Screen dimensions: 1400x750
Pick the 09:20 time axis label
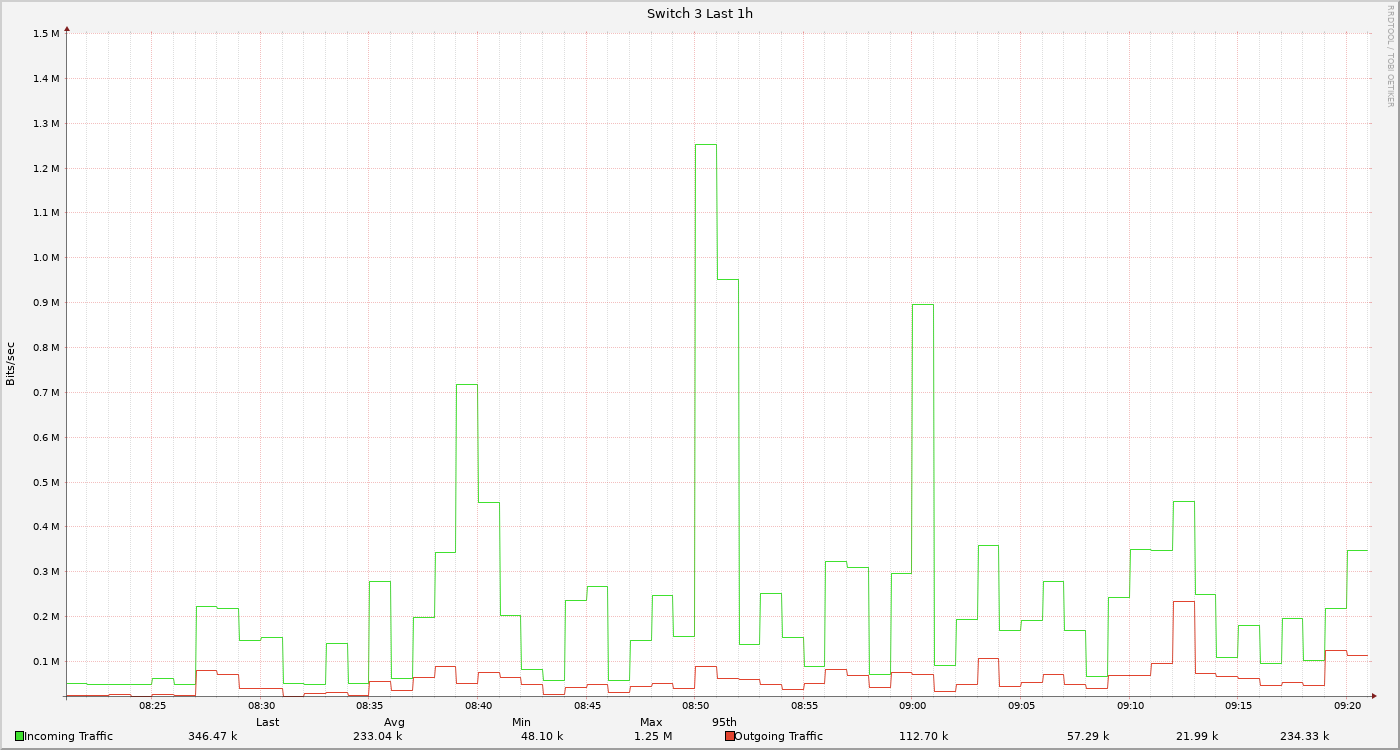(1346, 705)
